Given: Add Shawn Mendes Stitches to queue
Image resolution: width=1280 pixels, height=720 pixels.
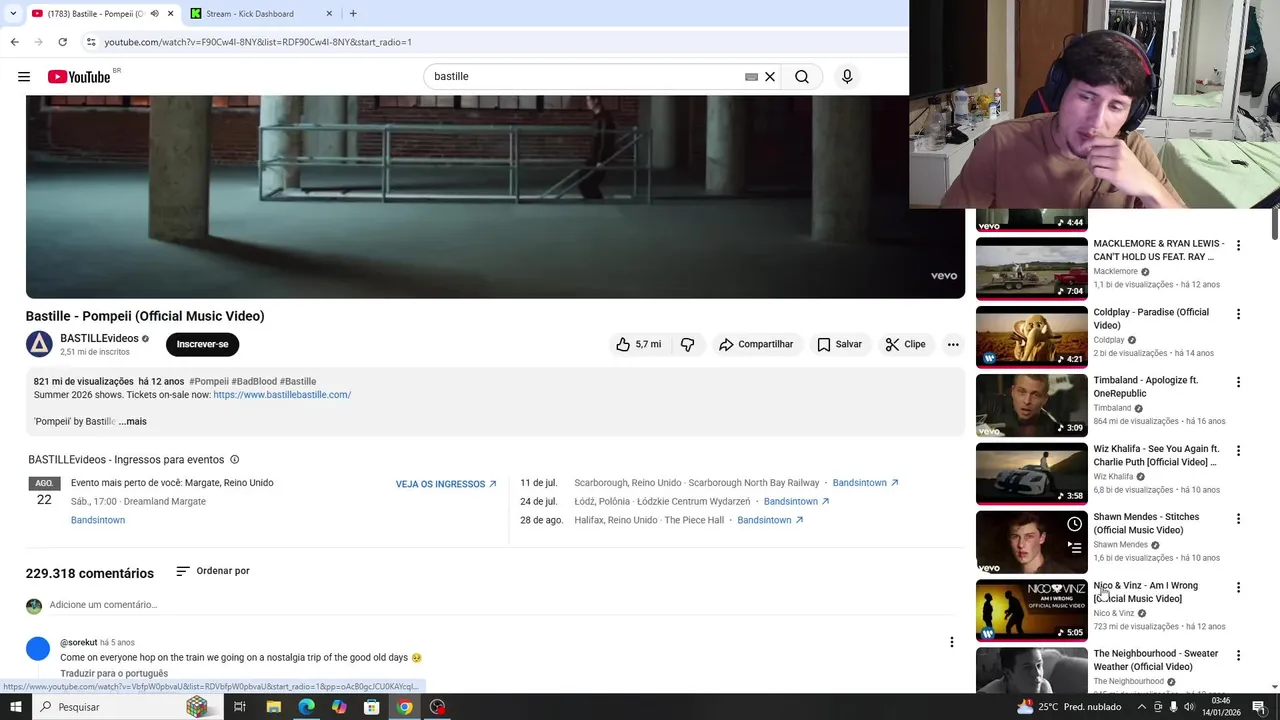Looking at the screenshot, I should coord(1074,547).
